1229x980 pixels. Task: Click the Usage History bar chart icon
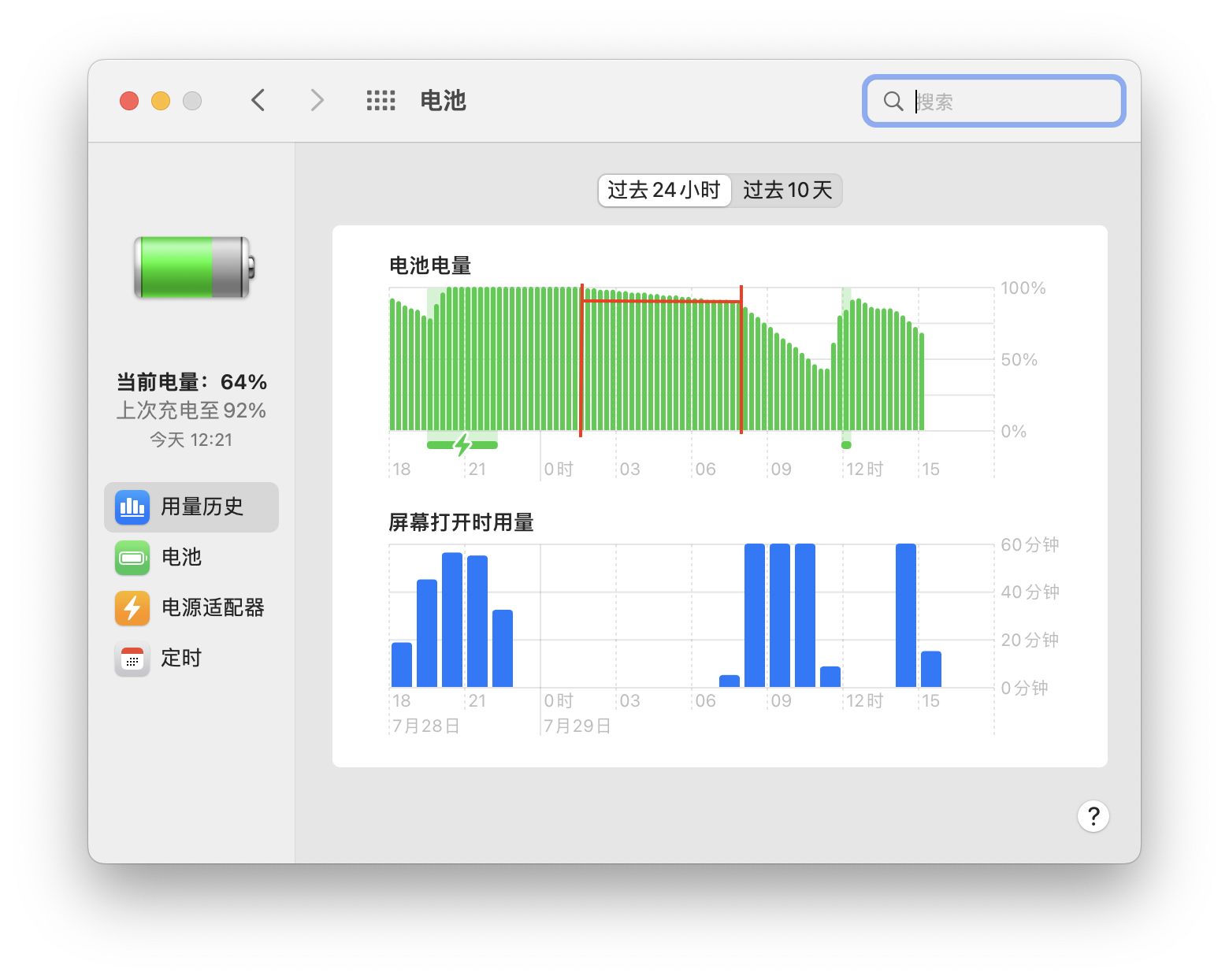pos(132,507)
